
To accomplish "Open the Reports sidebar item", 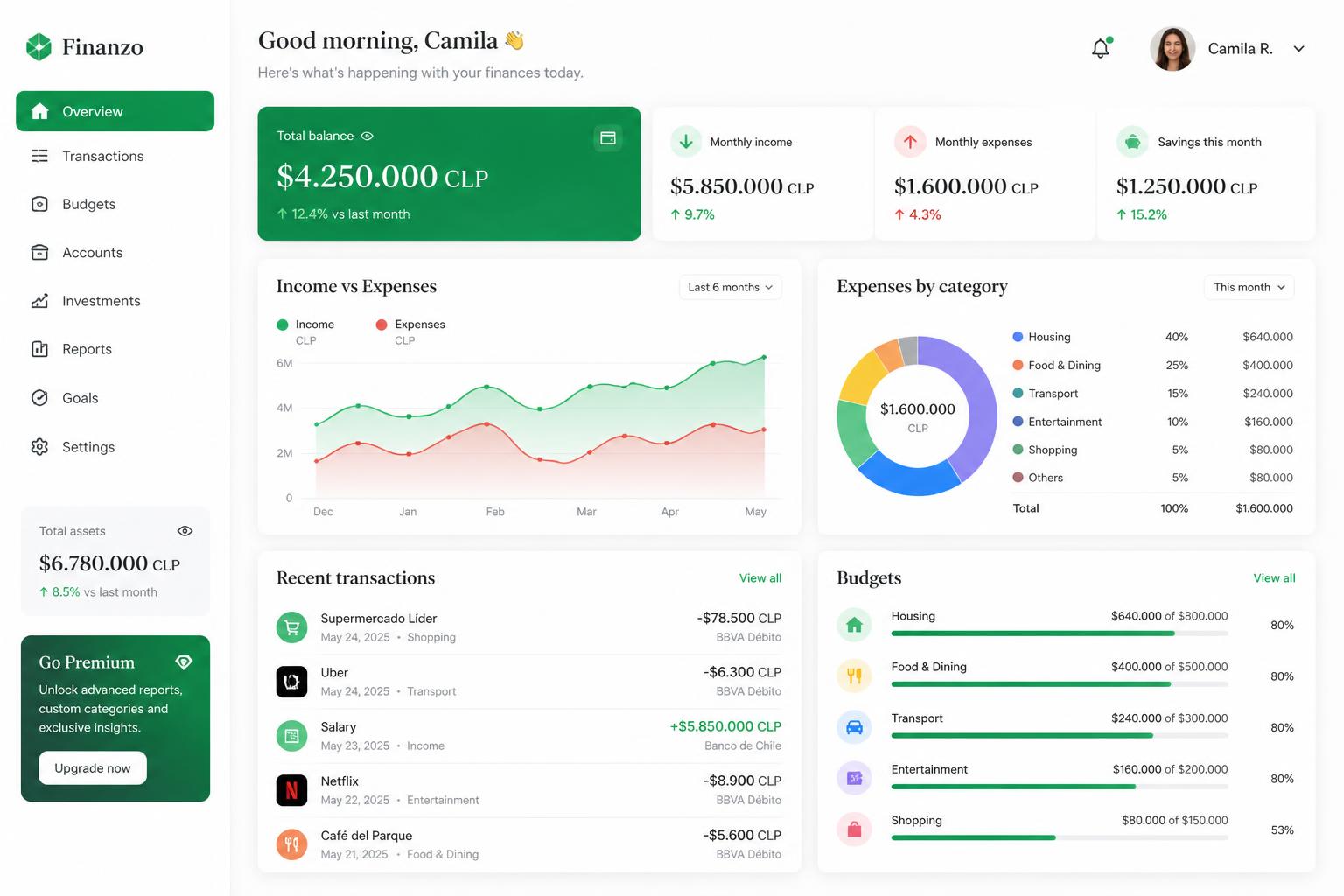I will coord(115,349).
